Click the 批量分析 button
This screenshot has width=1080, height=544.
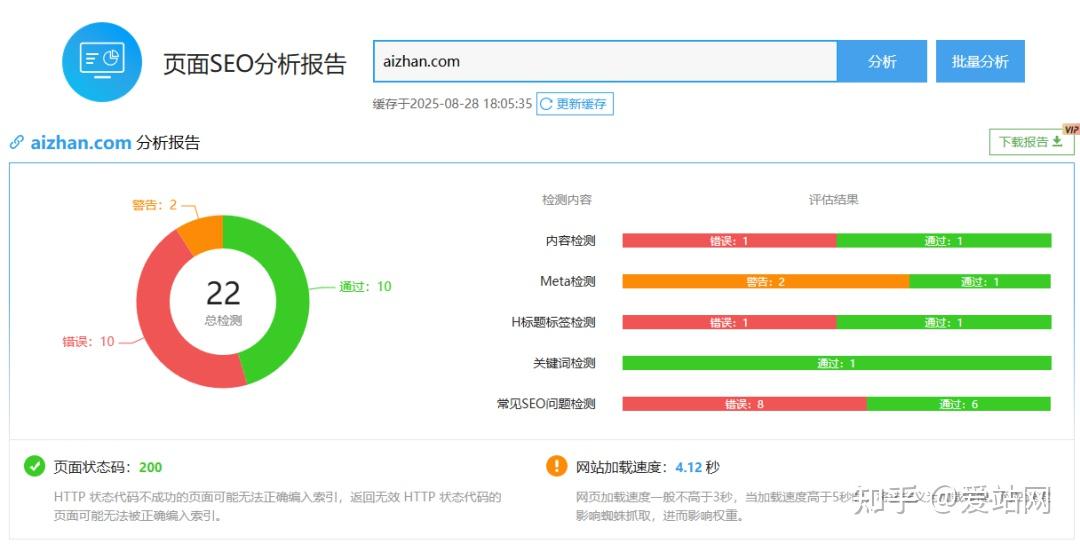980,61
